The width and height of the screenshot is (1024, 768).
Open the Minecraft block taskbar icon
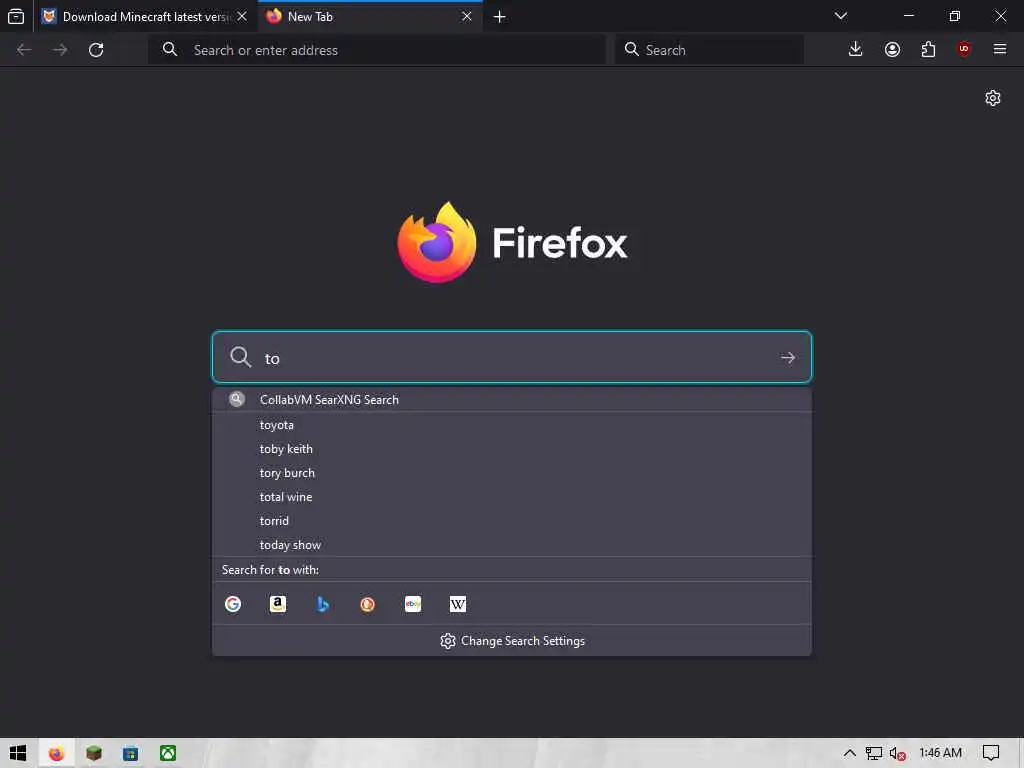[x=93, y=753]
